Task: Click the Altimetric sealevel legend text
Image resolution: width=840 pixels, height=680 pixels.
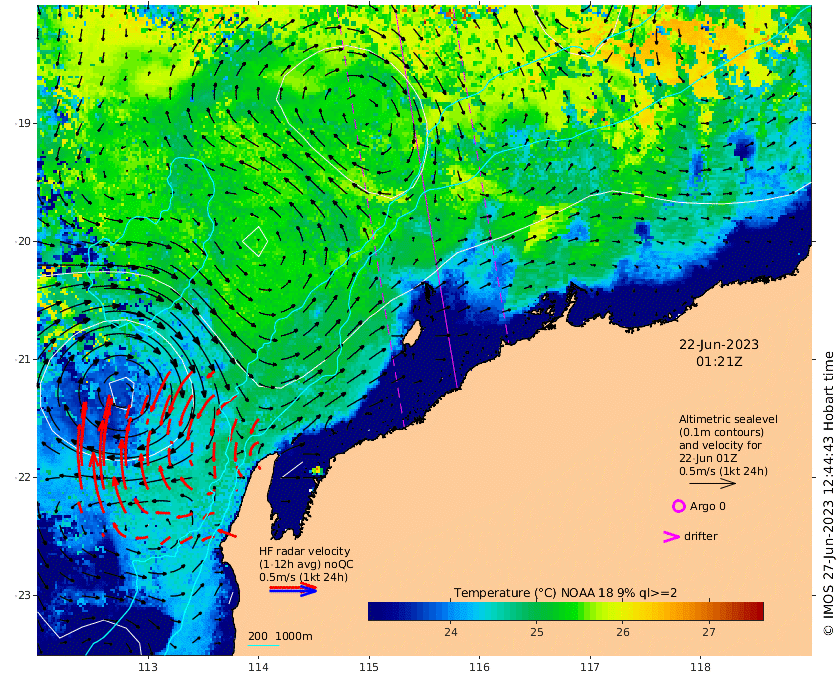Action: click(728, 445)
